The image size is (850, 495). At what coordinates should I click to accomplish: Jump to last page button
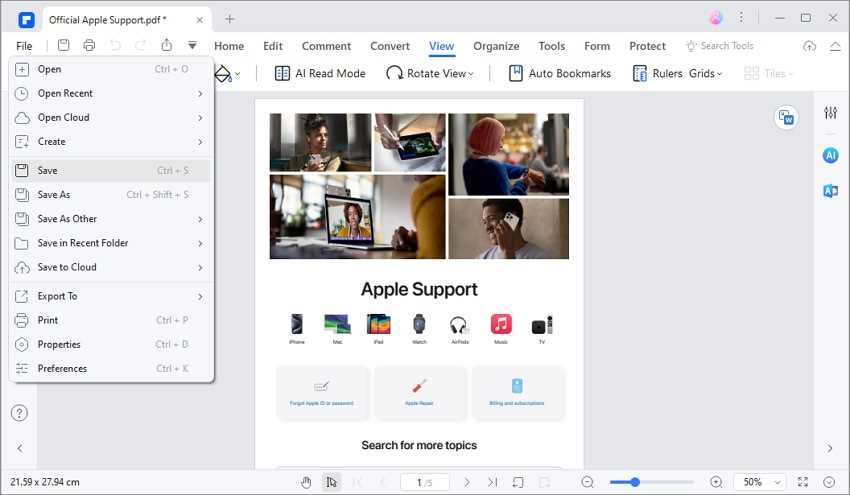(x=492, y=481)
